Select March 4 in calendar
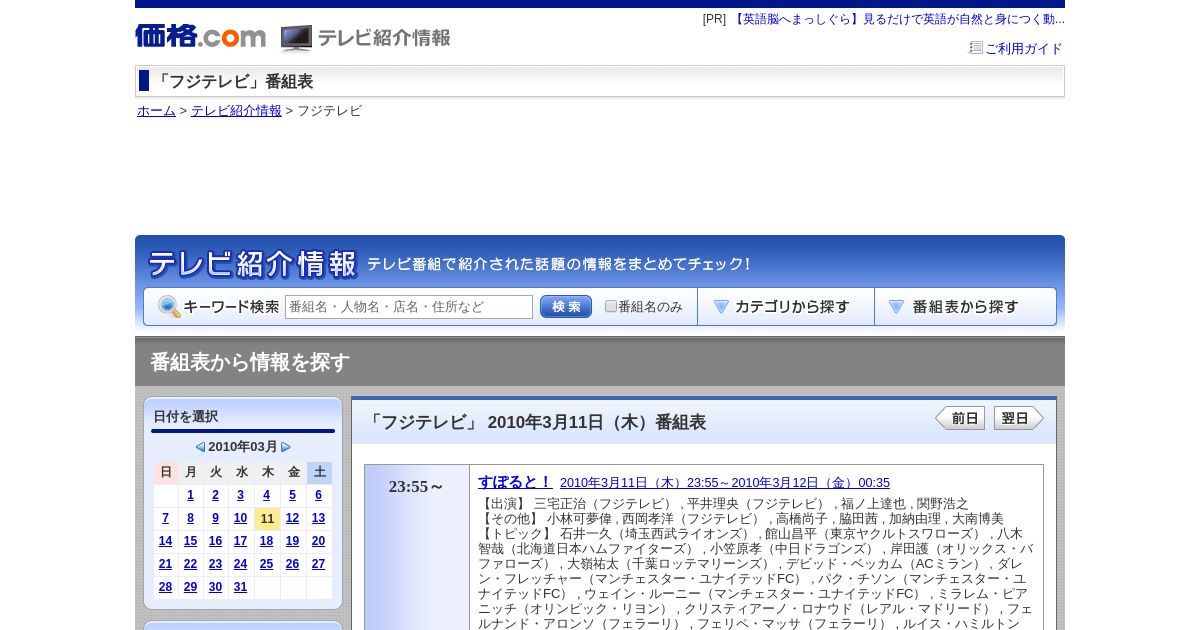Screen dimensions: 1200x630 [266, 495]
